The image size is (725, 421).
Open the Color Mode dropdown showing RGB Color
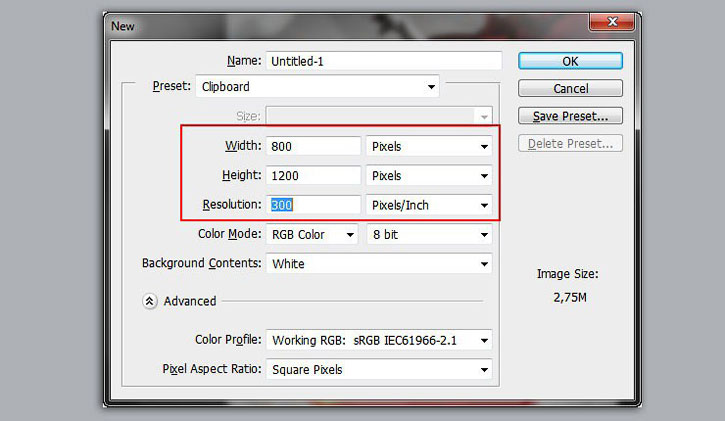click(312, 234)
